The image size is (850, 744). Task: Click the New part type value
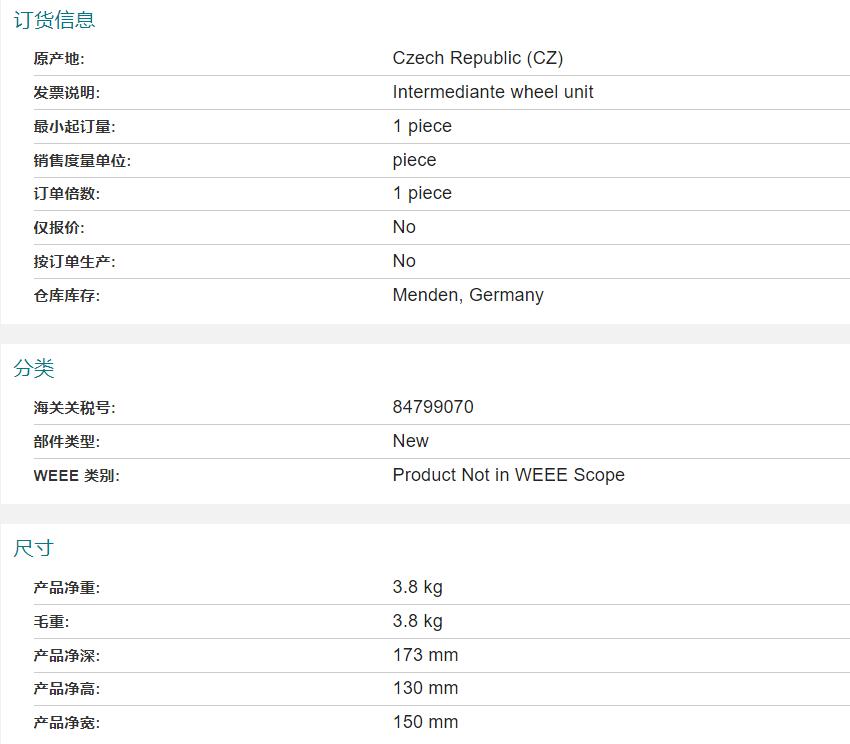[410, 441]
